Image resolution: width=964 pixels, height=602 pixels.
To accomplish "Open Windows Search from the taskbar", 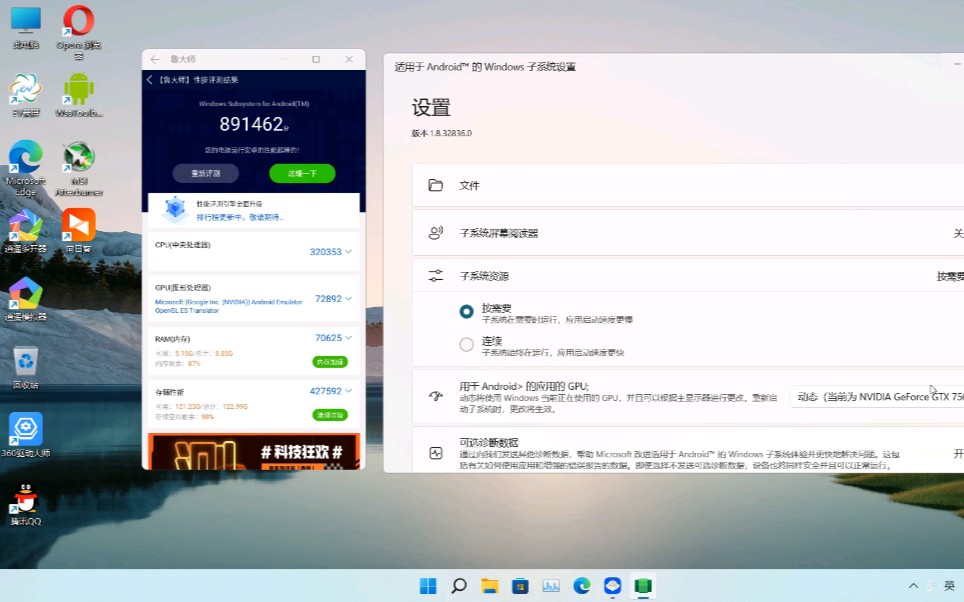I will [x=458, y=586].
